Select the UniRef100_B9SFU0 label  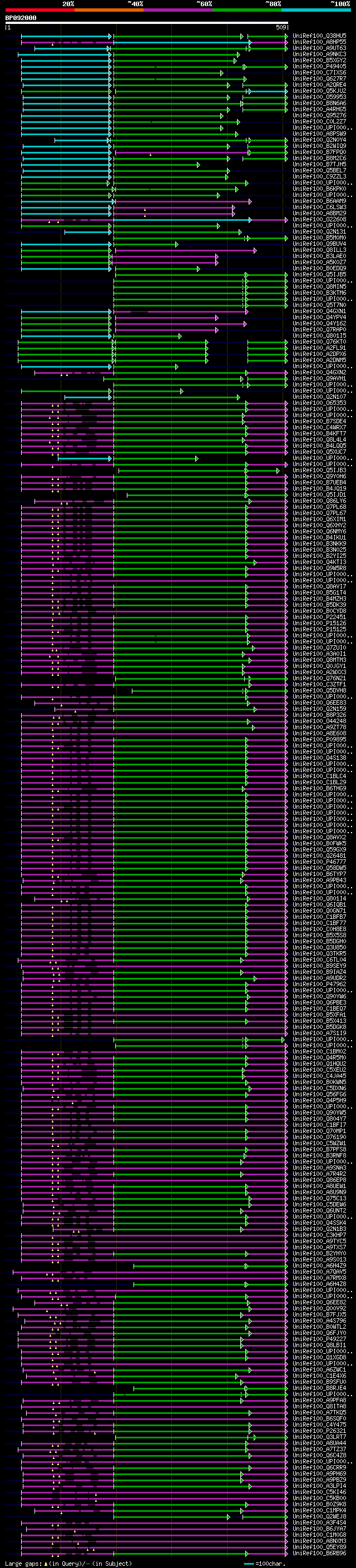click(x=319, y=1382)
